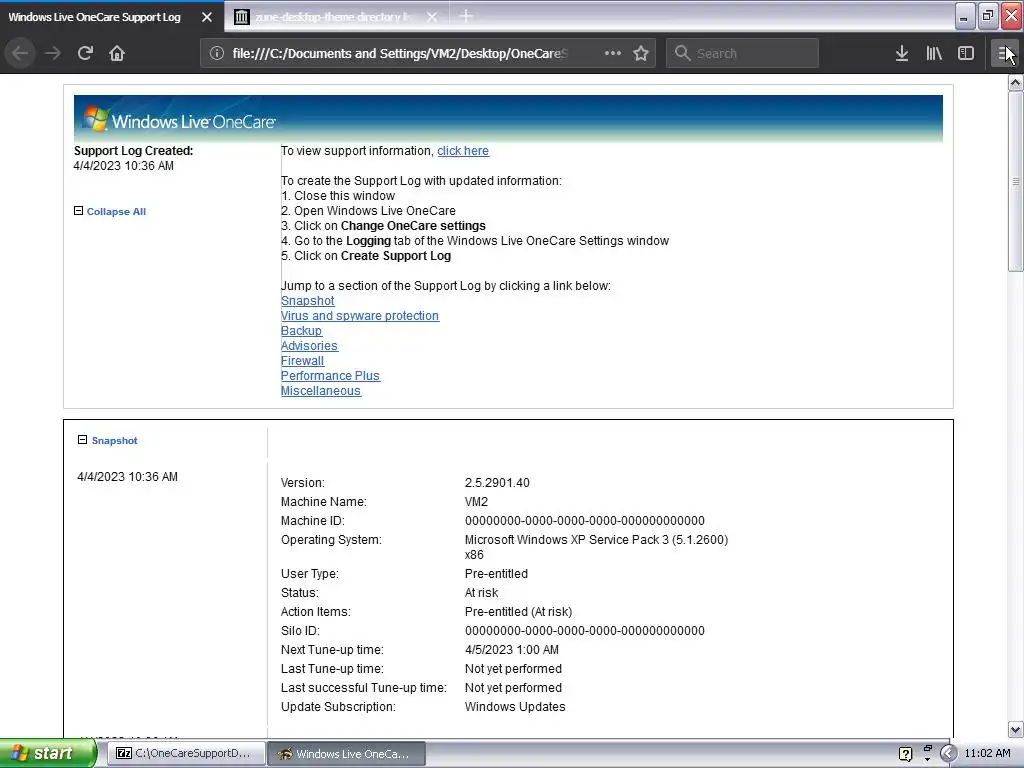
Task: Click User Type value Pre-entitled
Action: (496, 574)
